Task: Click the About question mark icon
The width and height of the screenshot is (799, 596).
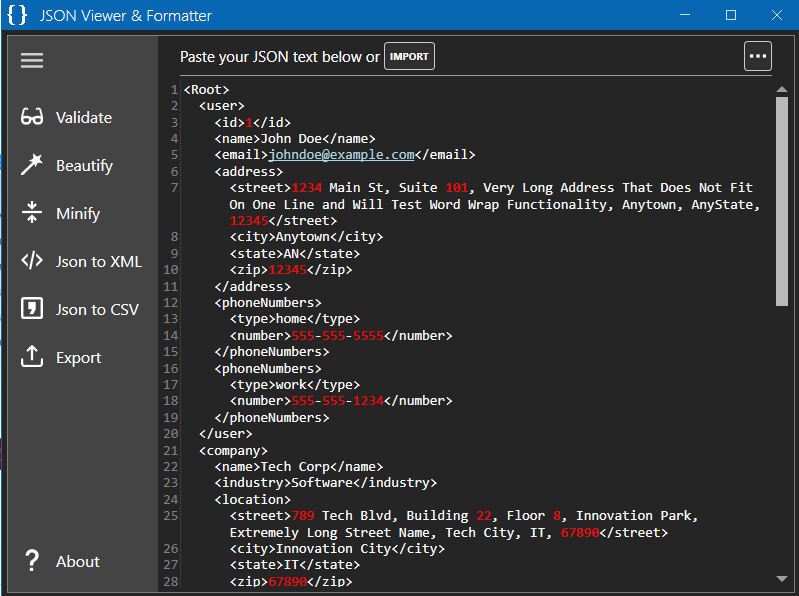Action: tap(32, 561)
